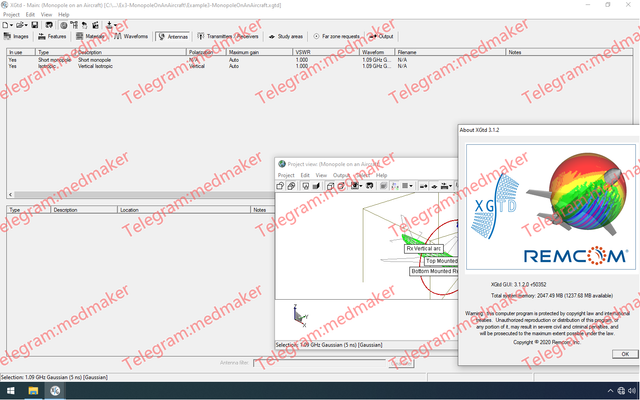Viewport: 640px width, 400px height.
Task: Click the download arrow import icon in main toolbar
Action: coord(109,25)
